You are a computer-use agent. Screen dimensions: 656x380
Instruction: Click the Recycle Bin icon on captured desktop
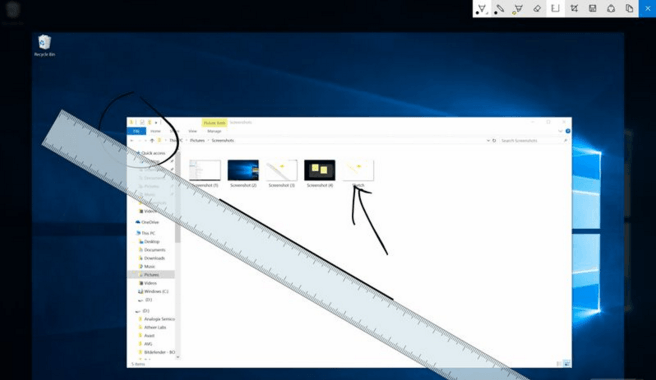click(44, 46)
